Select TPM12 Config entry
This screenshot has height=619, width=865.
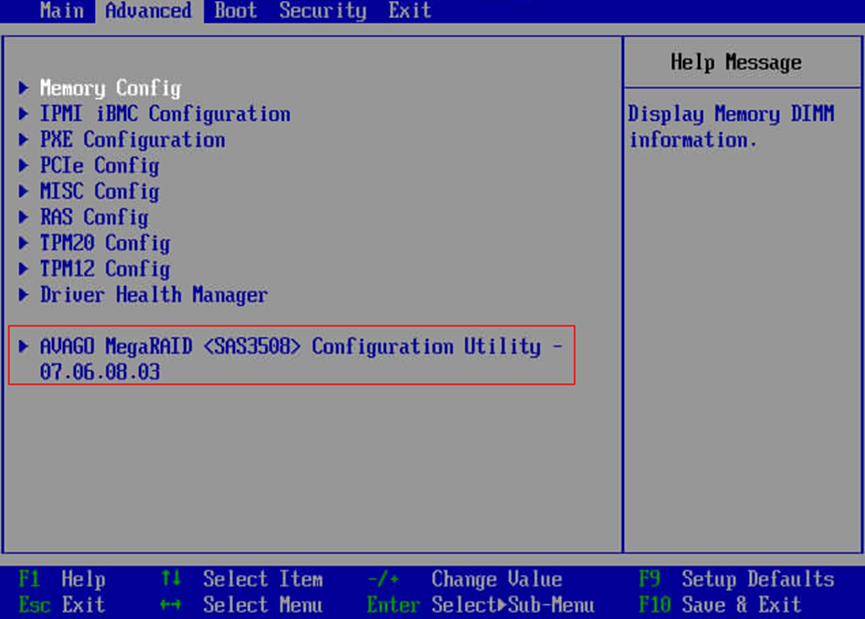tap(105, 270)
